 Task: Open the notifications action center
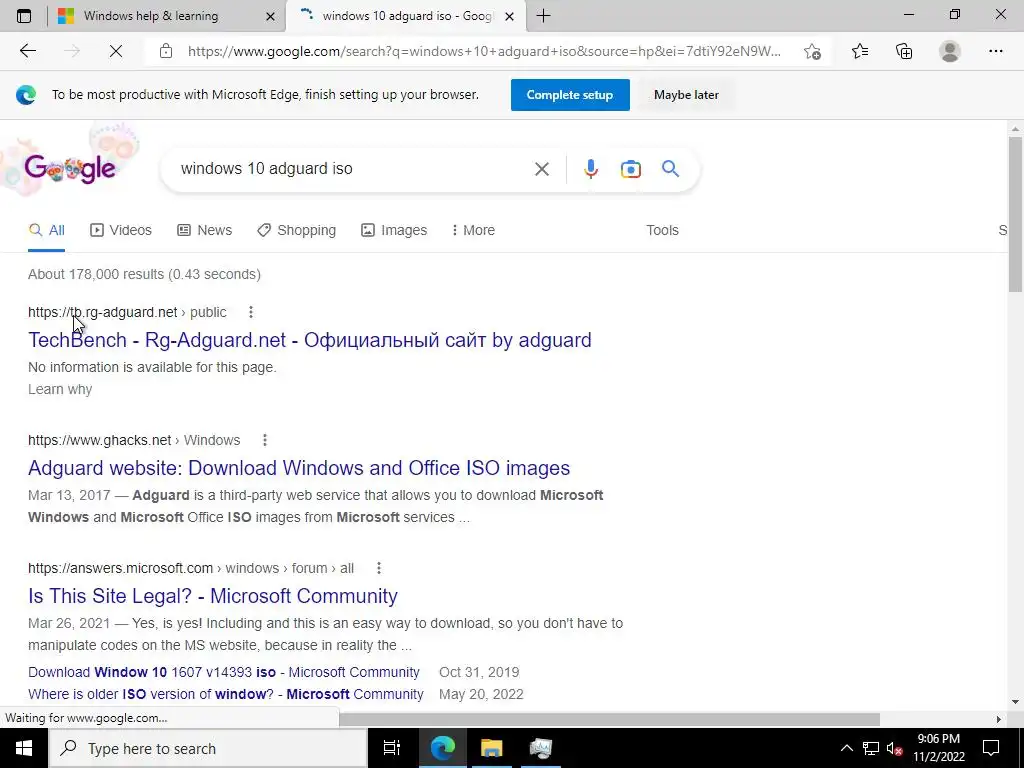click(991, 748)
